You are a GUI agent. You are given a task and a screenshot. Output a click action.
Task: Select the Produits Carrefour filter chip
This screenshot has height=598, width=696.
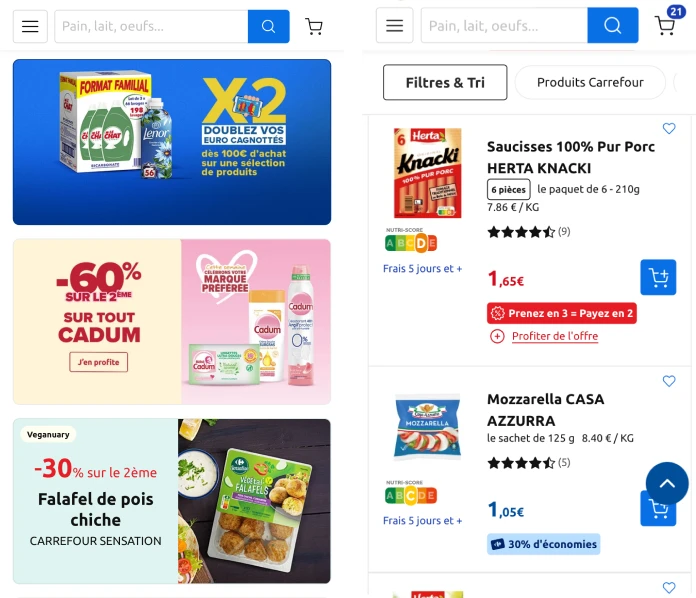point(590,82)
